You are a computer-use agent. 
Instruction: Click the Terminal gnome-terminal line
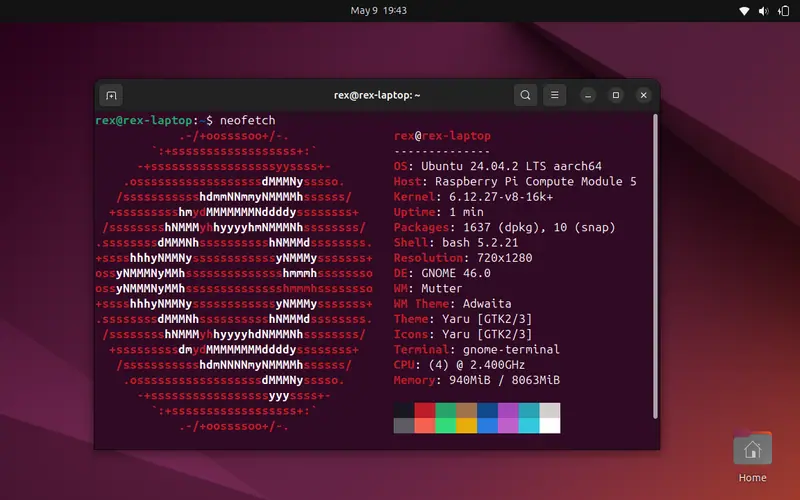[477, 350]
